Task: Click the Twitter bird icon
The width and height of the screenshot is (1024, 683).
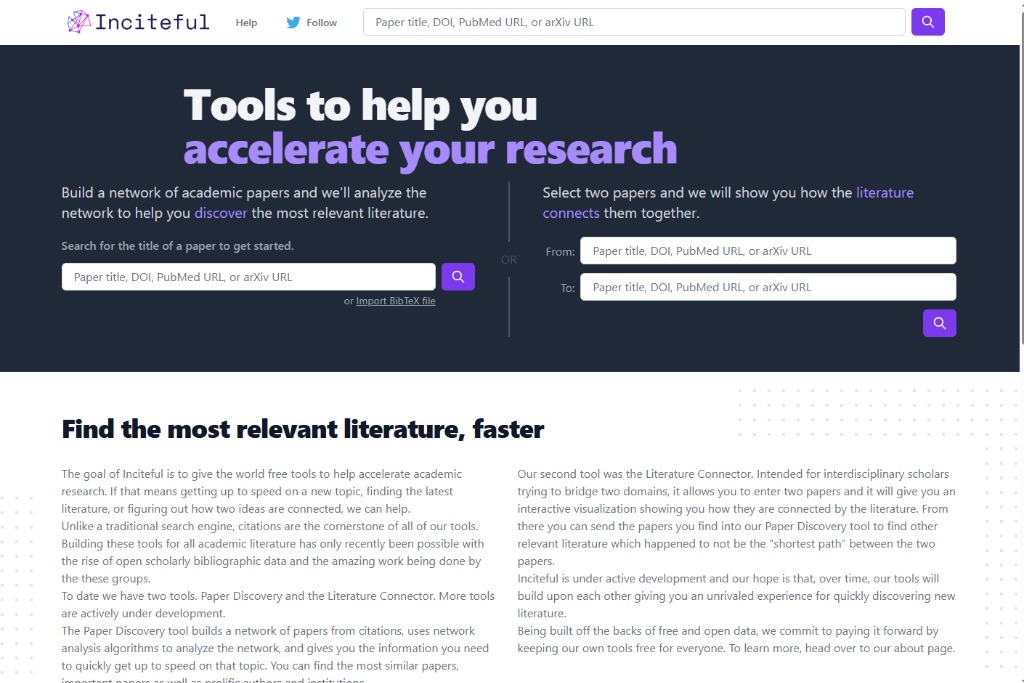Action: coord(293,22)
